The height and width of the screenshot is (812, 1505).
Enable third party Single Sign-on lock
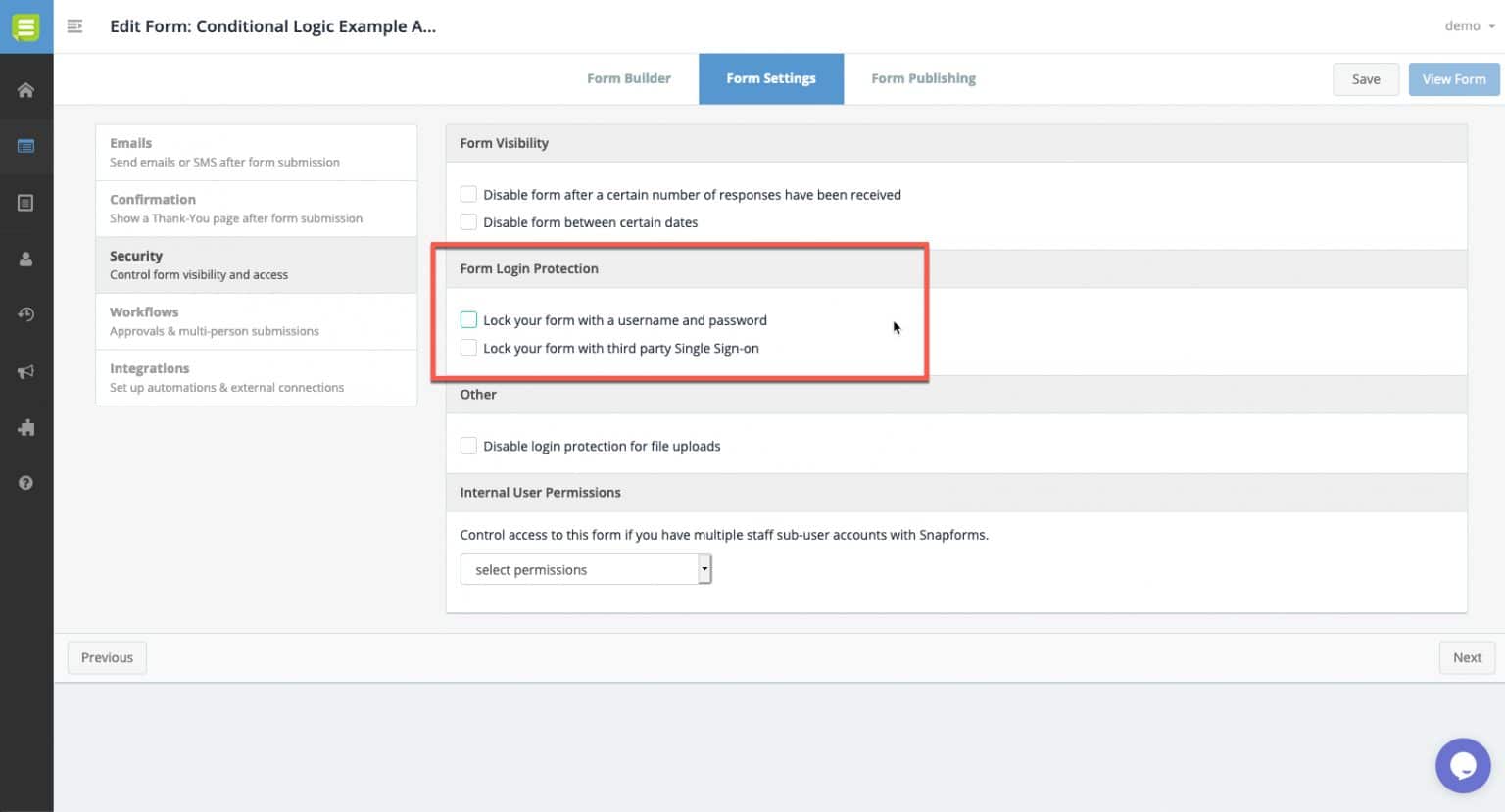point(468,347)
